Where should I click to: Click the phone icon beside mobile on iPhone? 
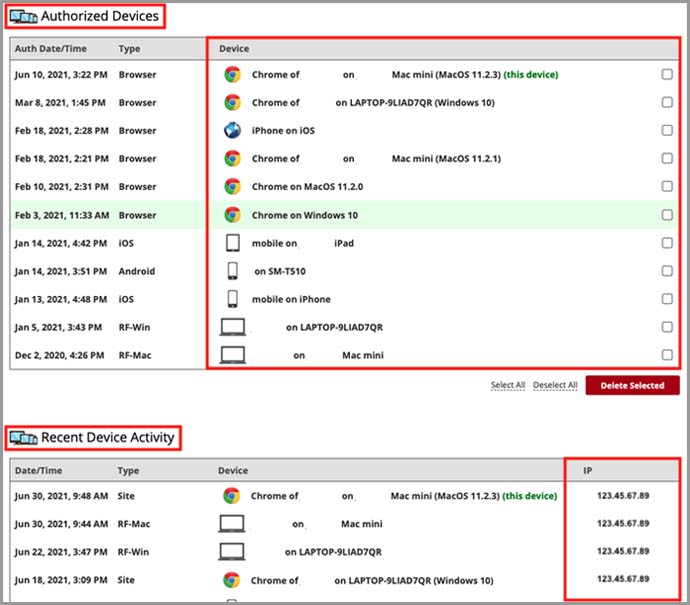tap(232, 299)
